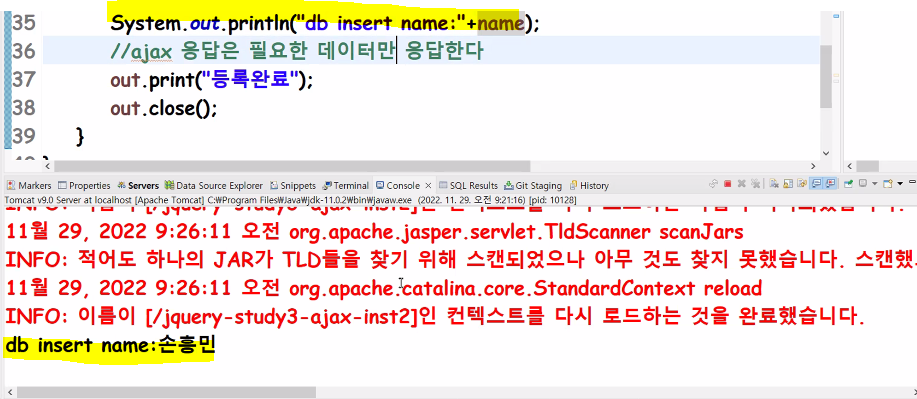Viewport: 917px width, 399px height.
Task: Expand the Open Console dropdown arrow
Action: (x=900, y=184)
